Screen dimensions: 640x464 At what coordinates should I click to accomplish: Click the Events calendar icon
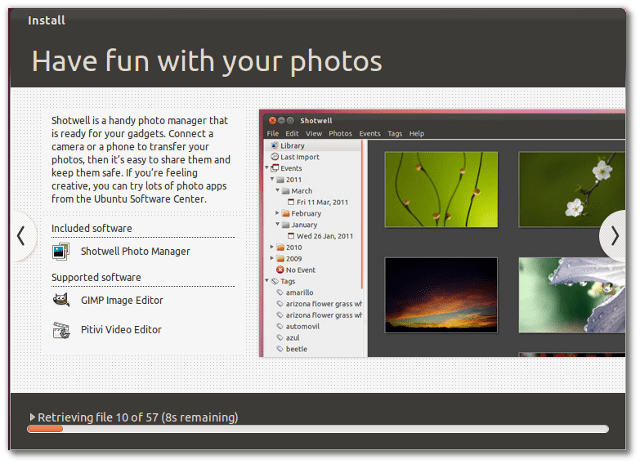[275, 168]
